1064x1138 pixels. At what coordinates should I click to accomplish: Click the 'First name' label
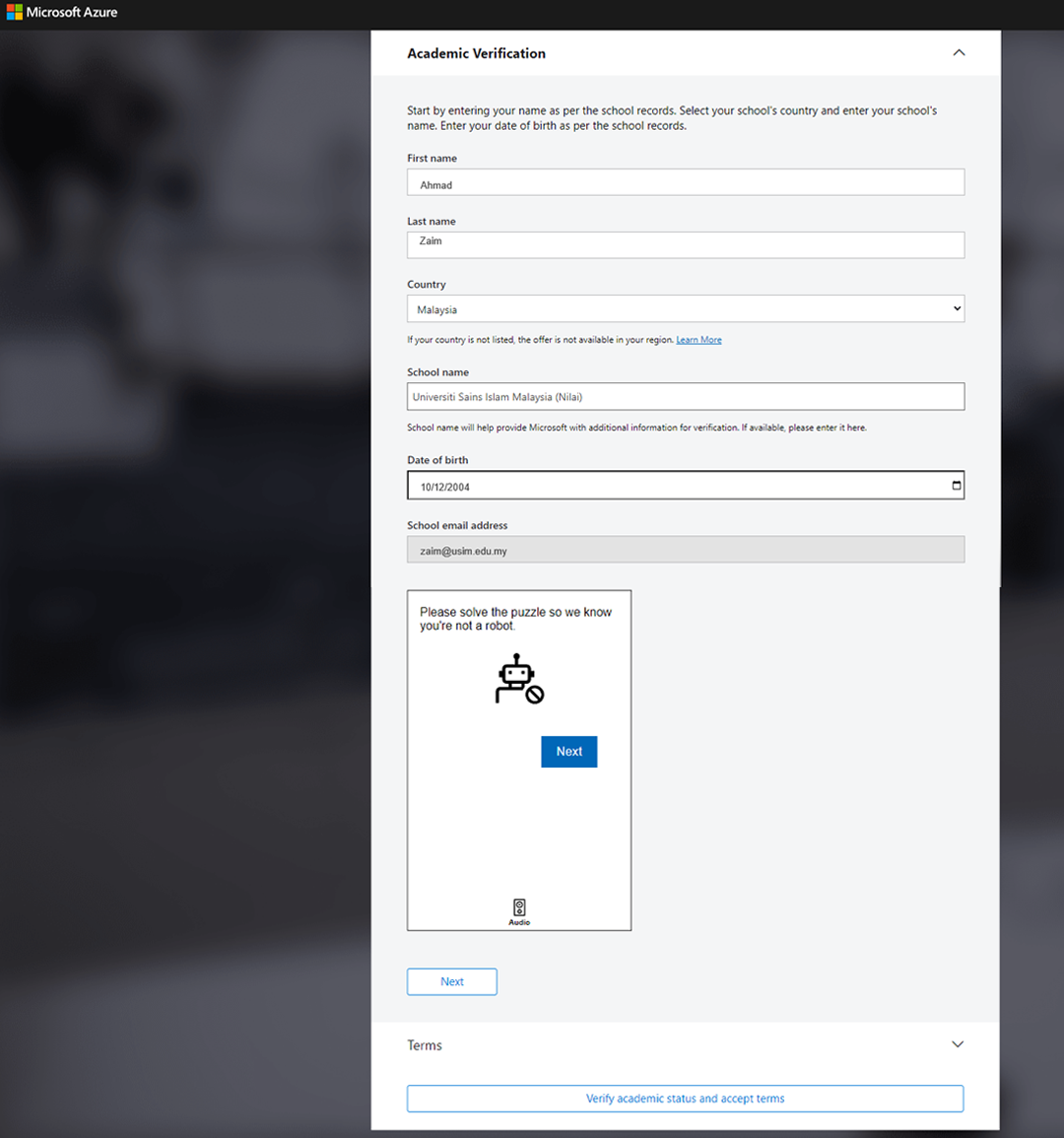click(x=432, y=159)
